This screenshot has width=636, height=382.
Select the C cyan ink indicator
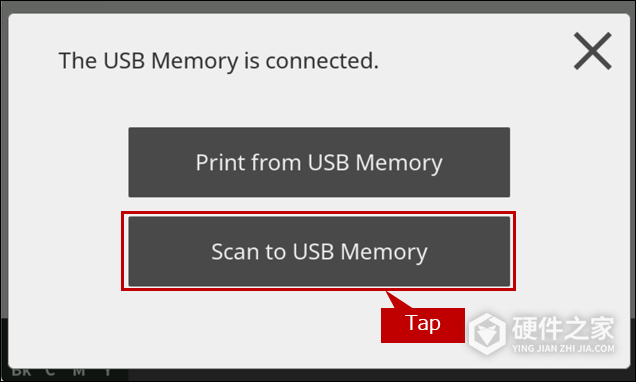click(x=50, y=371)
